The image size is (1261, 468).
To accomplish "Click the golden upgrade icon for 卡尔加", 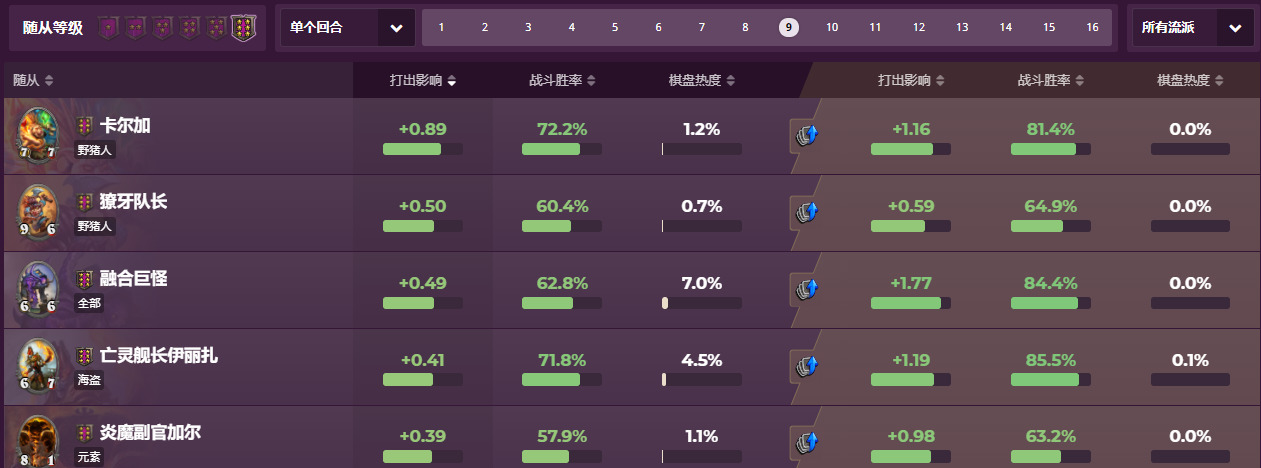I will tap(805, 134).
